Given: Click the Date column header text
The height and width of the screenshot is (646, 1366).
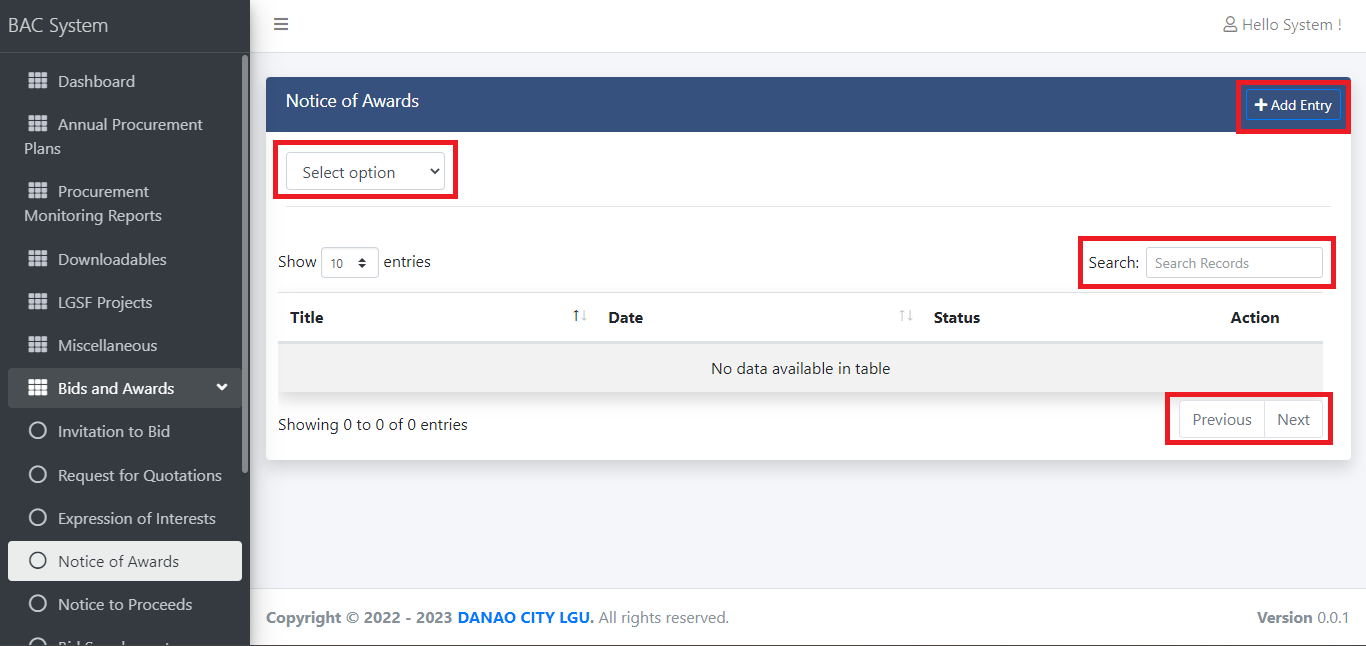Looking at the screenshot, I should coord(626,317).
